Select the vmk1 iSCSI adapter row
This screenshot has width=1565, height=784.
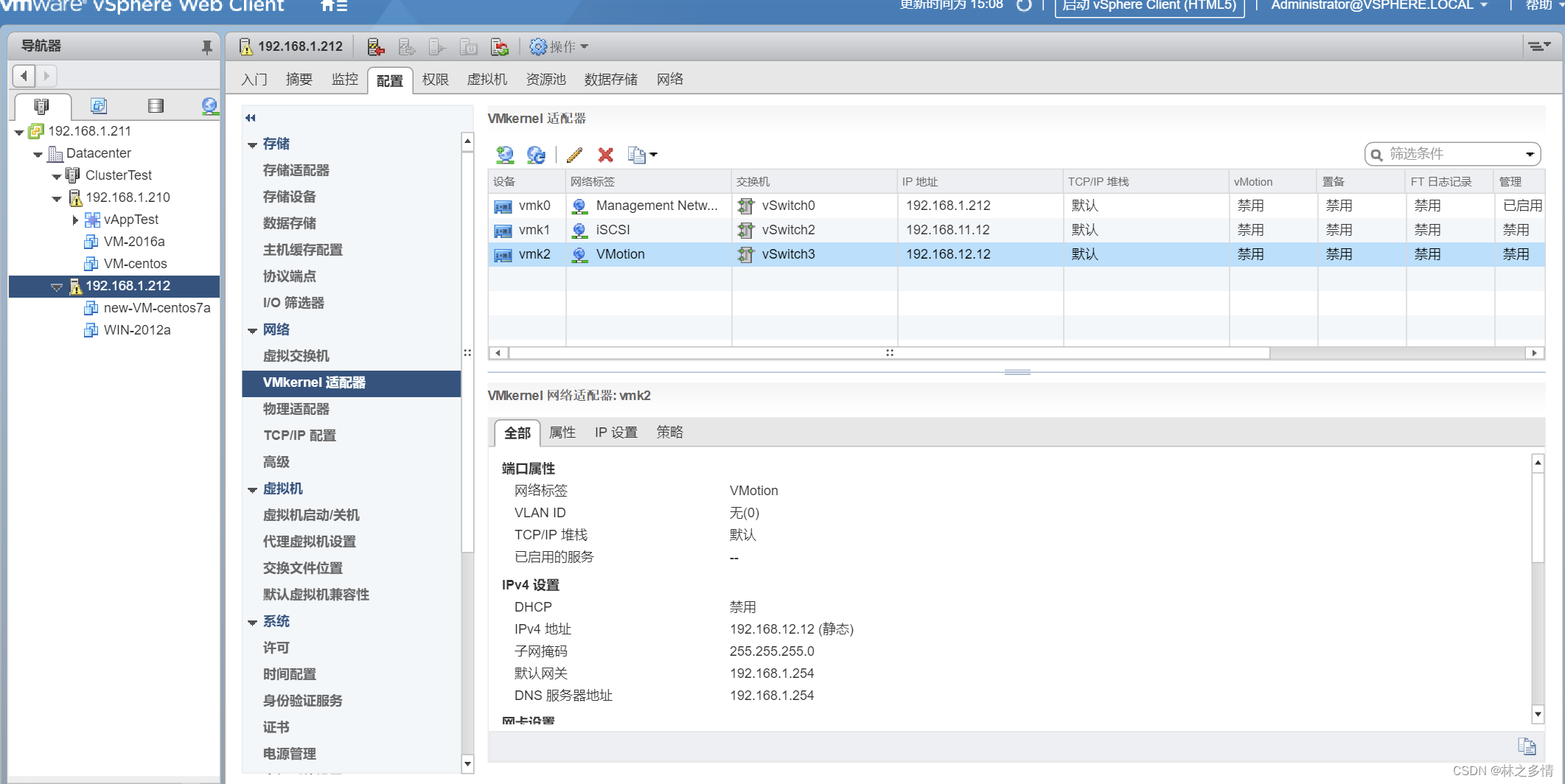(1017, 231)
